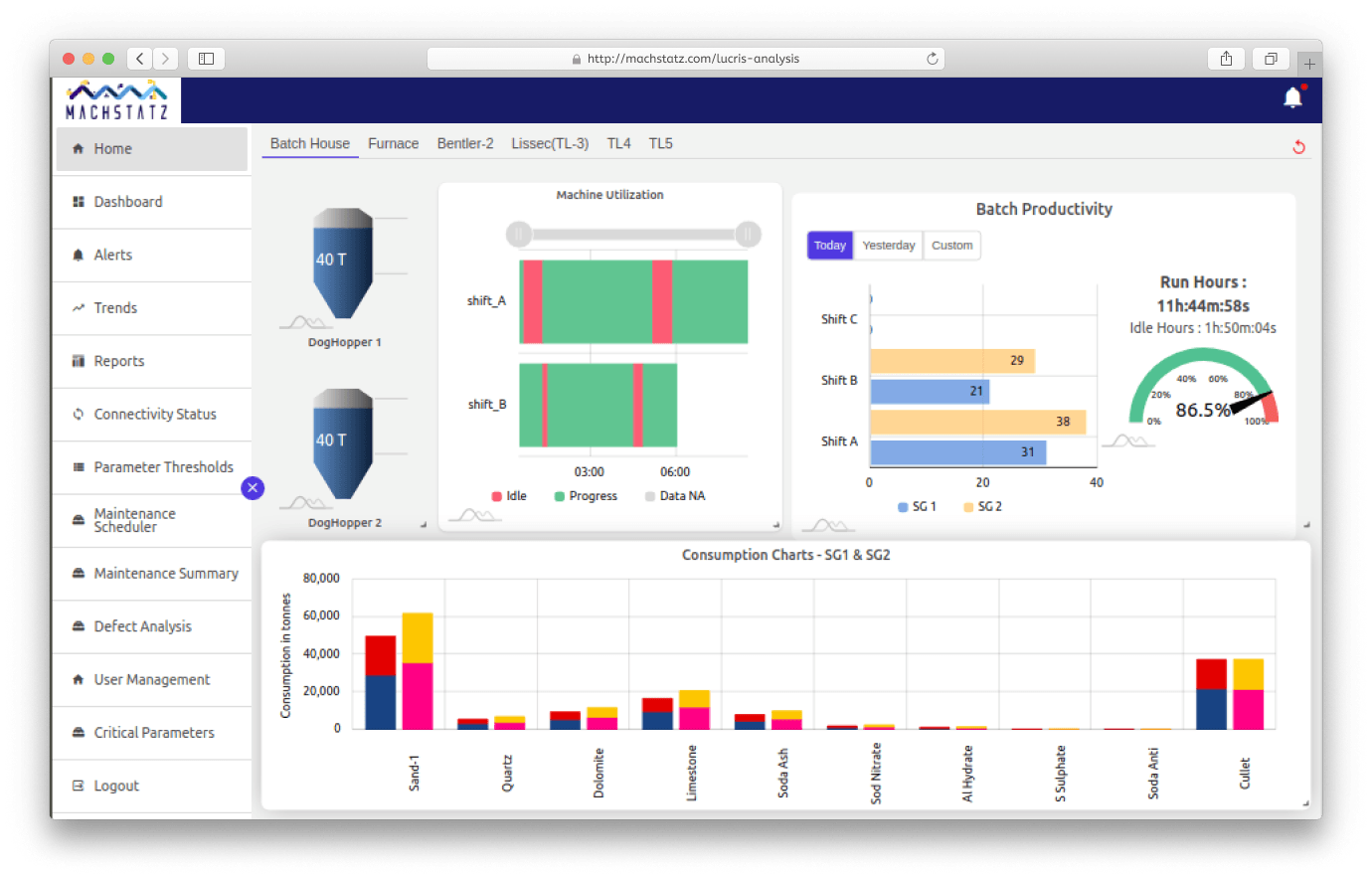The height and width of the screenshot is (879, 1372).
Task: Log out via the Logout link
Action: click(116, 786)
